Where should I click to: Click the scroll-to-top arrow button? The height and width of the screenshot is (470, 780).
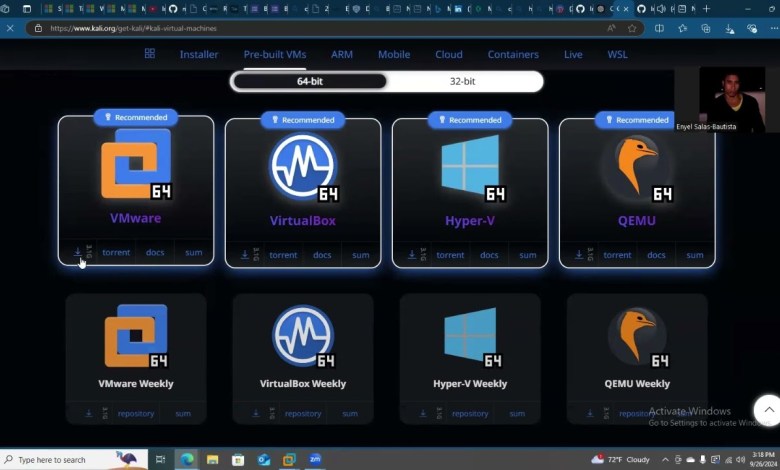768,410
